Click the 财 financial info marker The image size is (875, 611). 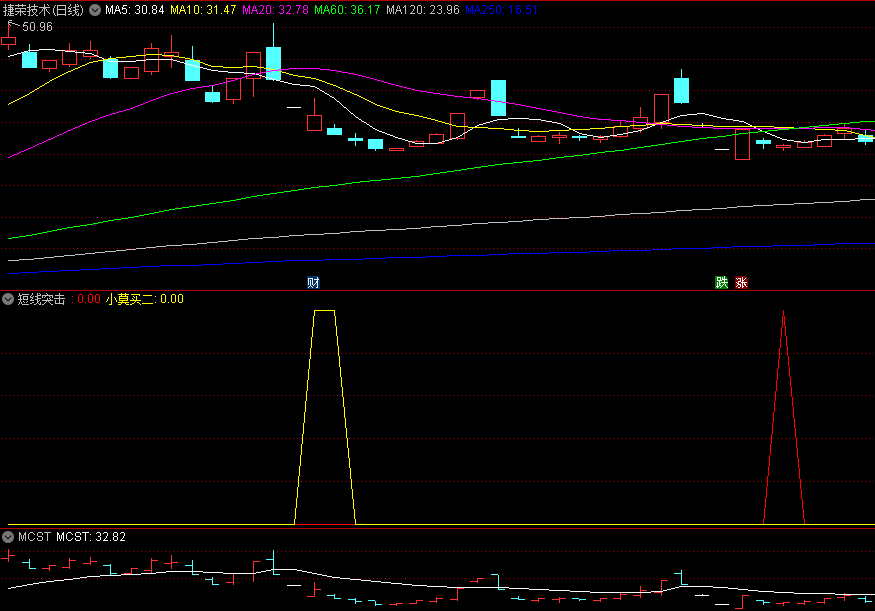(x=313, y=282)
